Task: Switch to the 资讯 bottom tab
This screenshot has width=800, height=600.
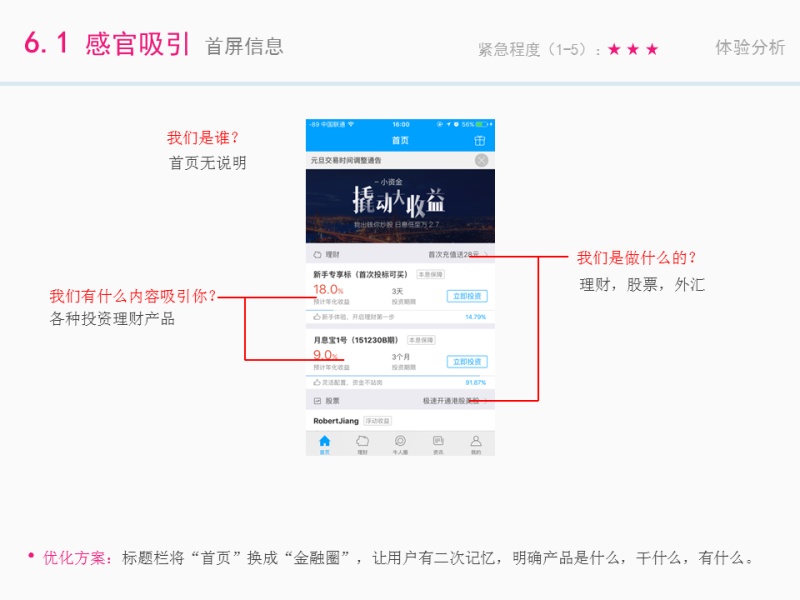Action: (438, 443)
